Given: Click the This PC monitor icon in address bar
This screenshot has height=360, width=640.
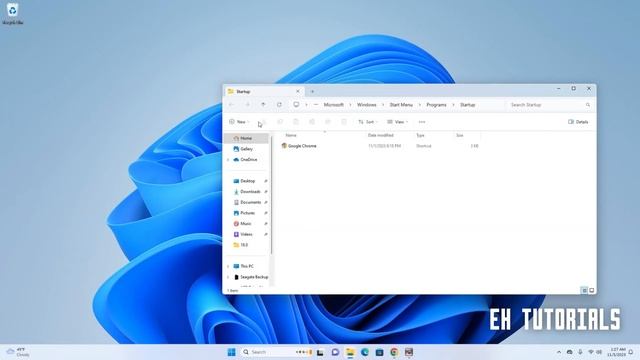Looking at the screenshot, I should pyautogui.click(x=296, y=104).
